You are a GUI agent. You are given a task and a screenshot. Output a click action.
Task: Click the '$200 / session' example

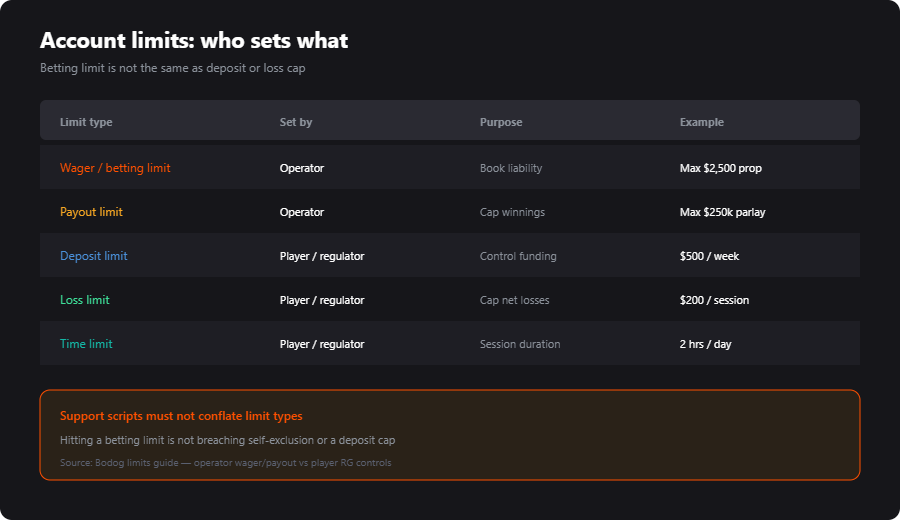click(714, 300)
